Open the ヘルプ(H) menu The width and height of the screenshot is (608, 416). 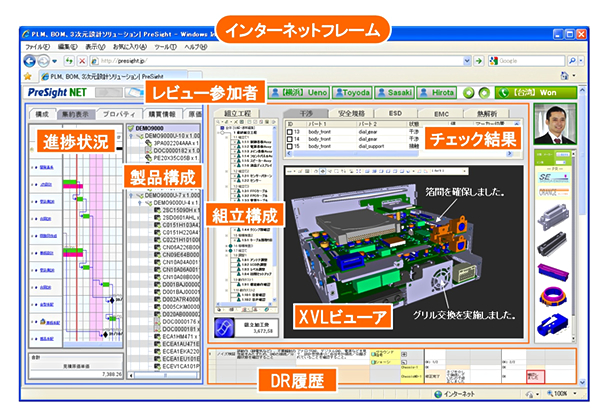point(196,47)
